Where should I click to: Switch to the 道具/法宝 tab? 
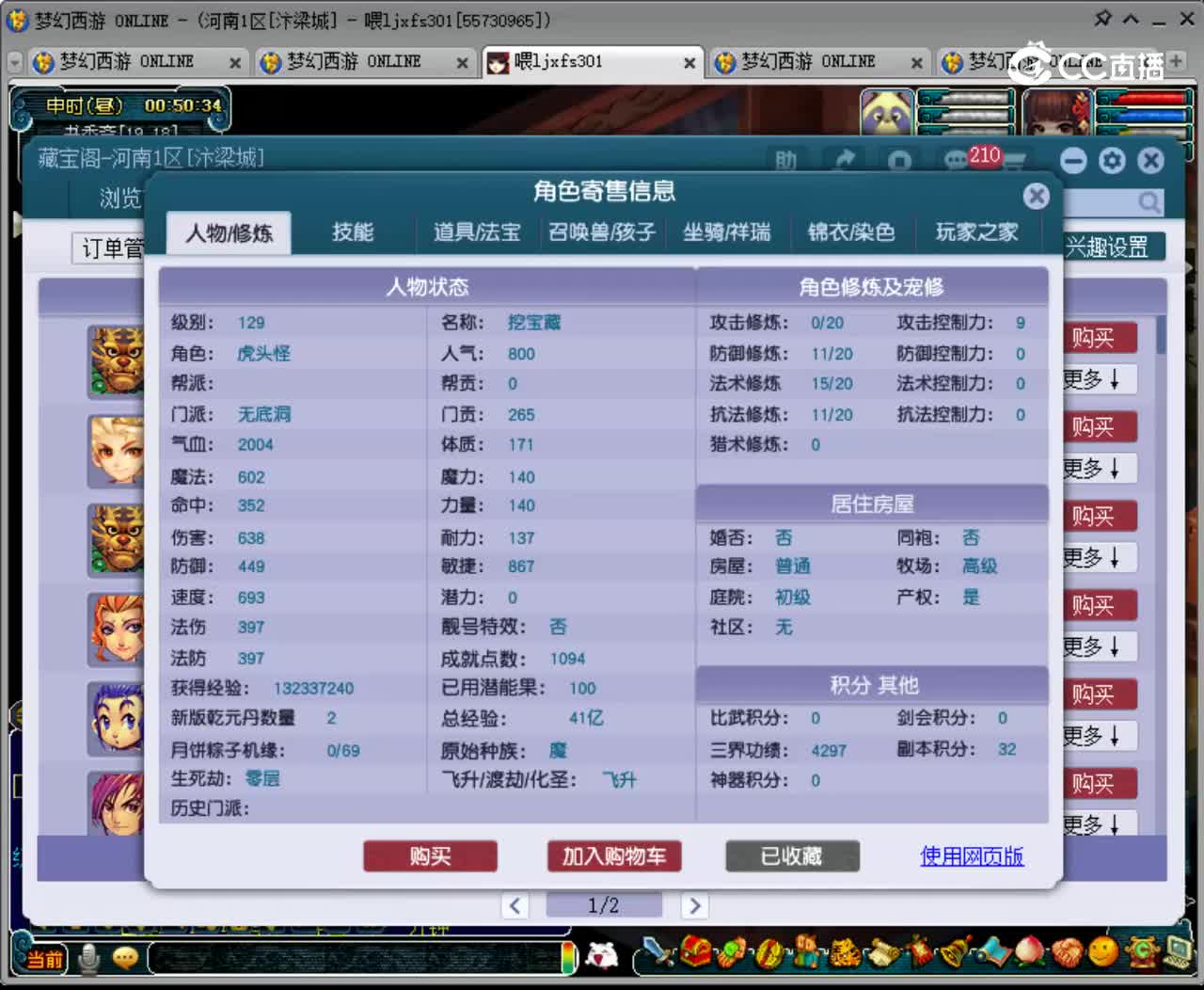pyautogui.click(x=477, y=232)
